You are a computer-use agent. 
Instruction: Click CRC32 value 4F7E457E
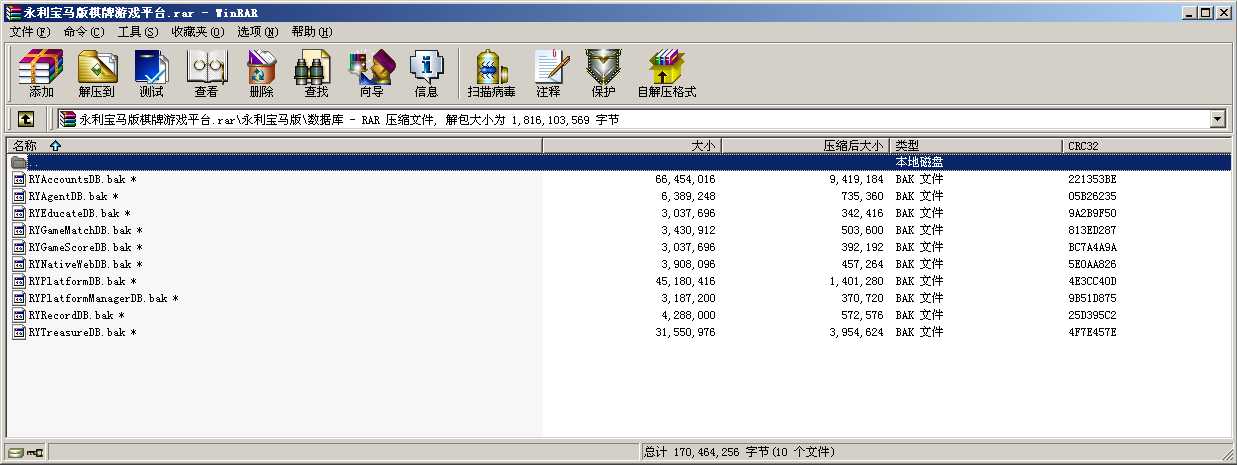[1092, 332]
